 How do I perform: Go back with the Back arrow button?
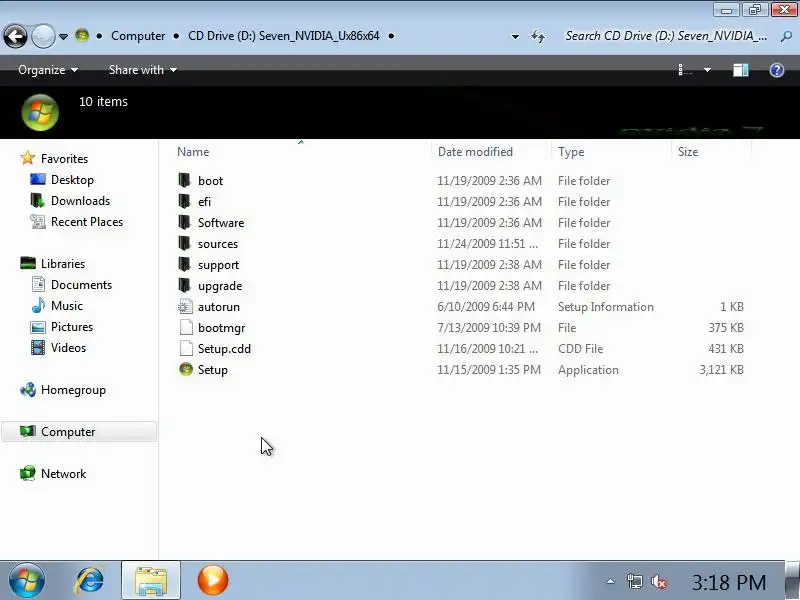pos(15,36)
